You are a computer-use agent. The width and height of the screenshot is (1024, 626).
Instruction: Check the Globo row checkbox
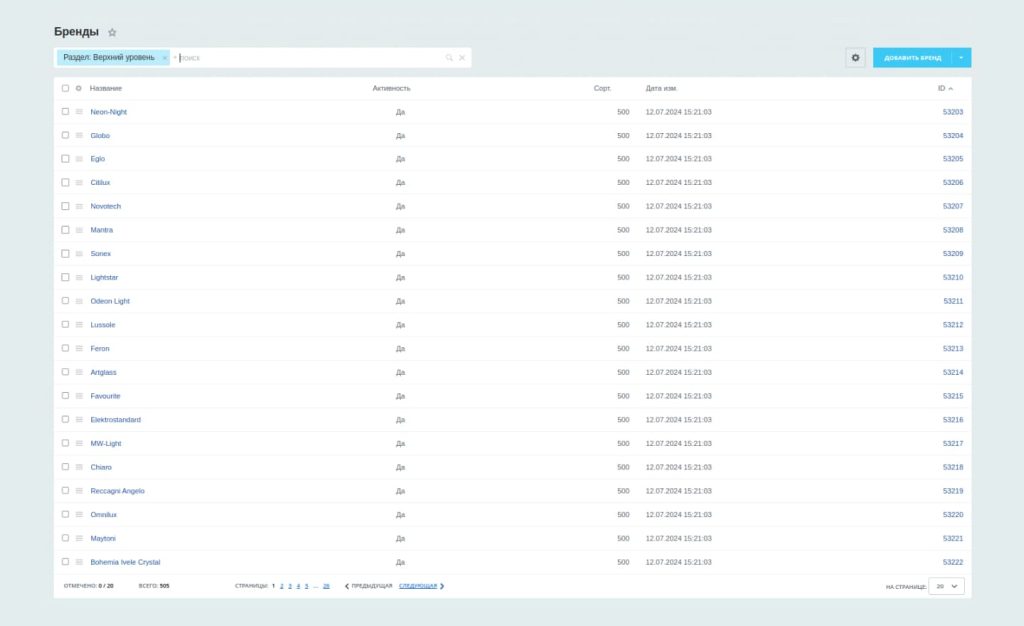coord(65,135)
